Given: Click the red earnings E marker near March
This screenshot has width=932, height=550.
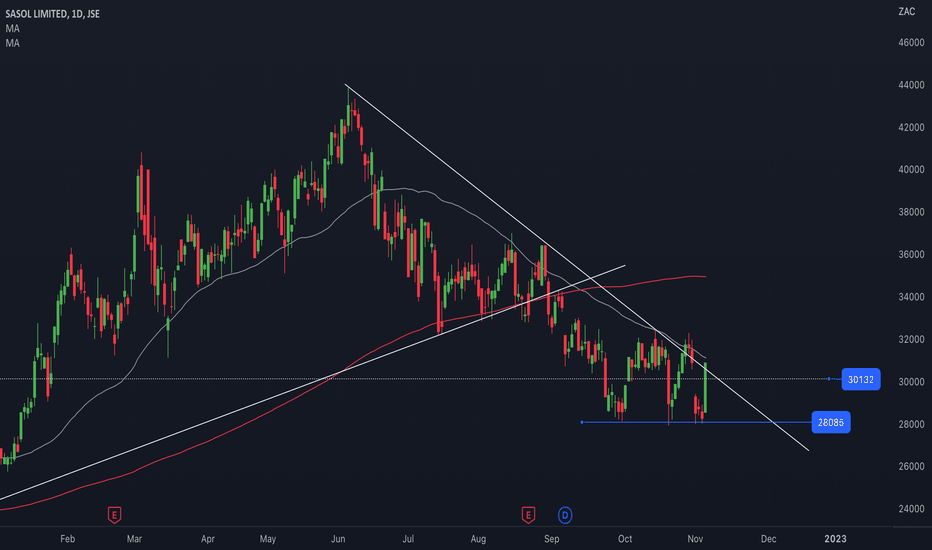Looking at the screenshot, I should pyautogui.click(x=114, y=515).
